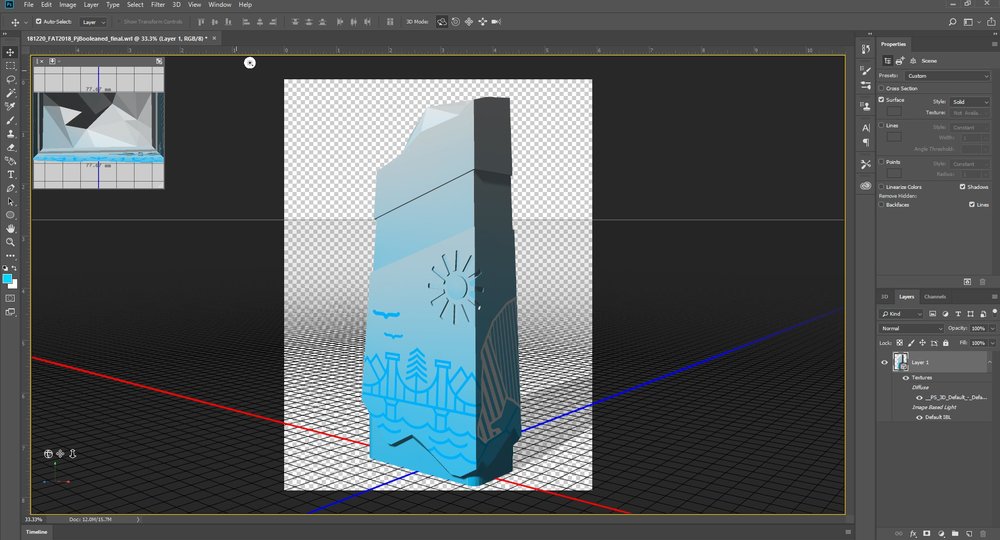The width and height of the screenshot is (1000, 540).
Task: Activate the Hand tool
Action: (x=10, y=228)
